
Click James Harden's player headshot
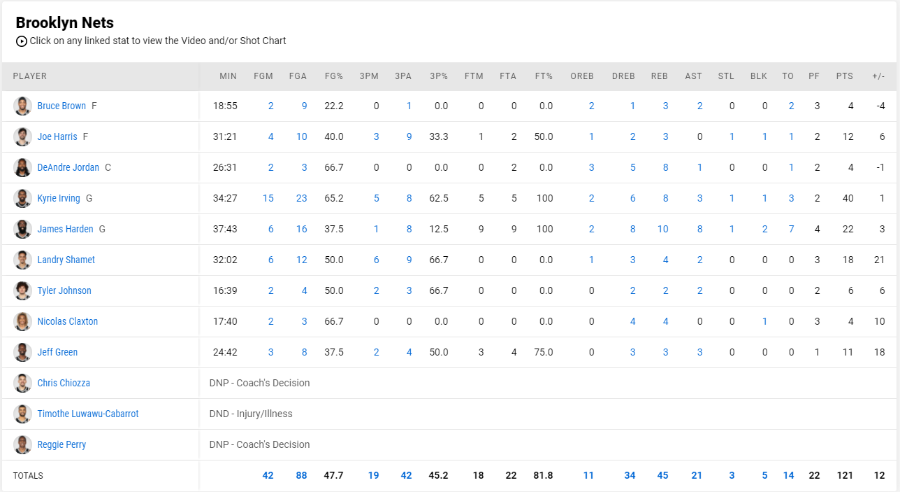22,229
